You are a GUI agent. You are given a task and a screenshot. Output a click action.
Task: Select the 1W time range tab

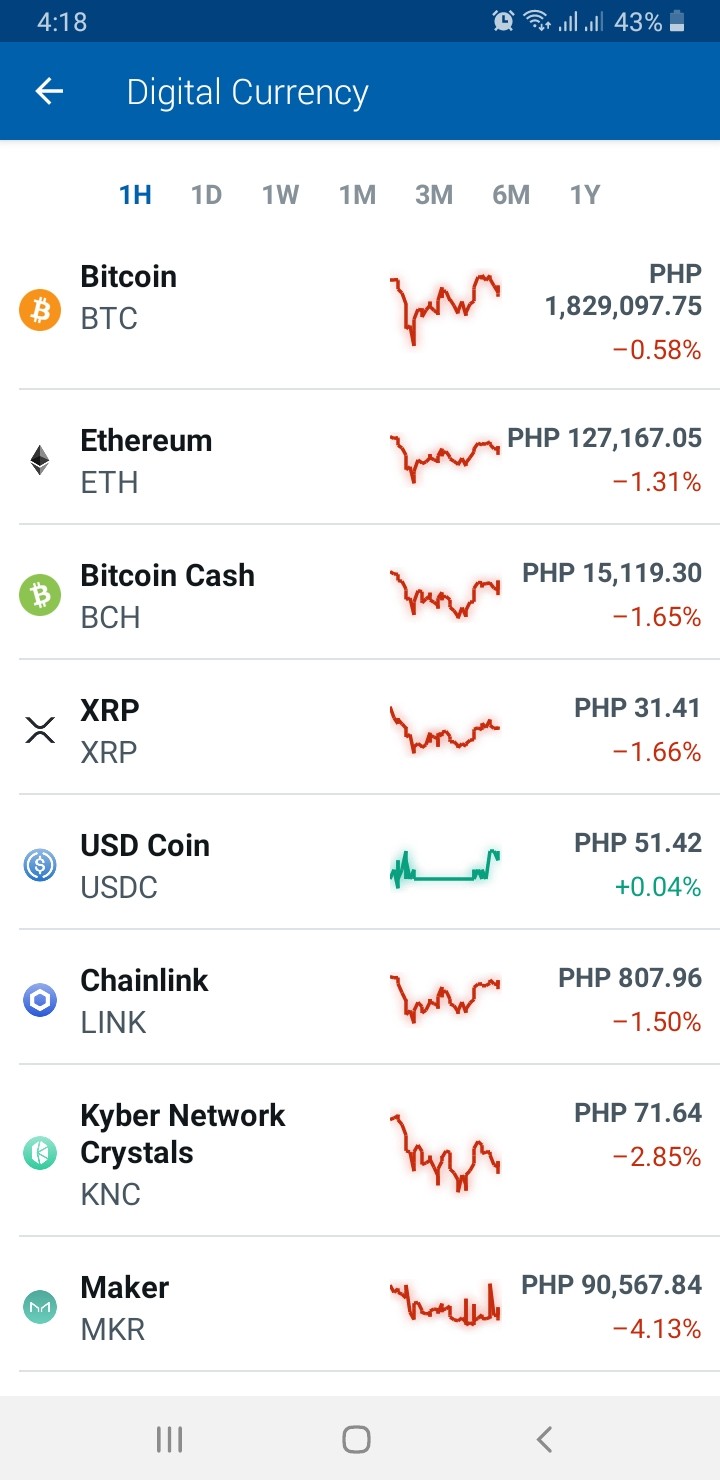(x=280, y=195)
